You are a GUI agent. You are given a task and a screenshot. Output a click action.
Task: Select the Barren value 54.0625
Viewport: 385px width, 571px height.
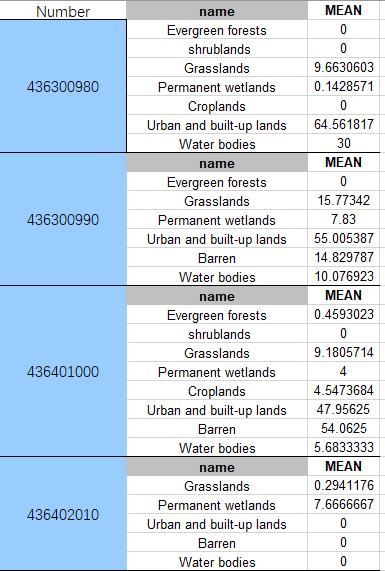click(x=343, y=428)
